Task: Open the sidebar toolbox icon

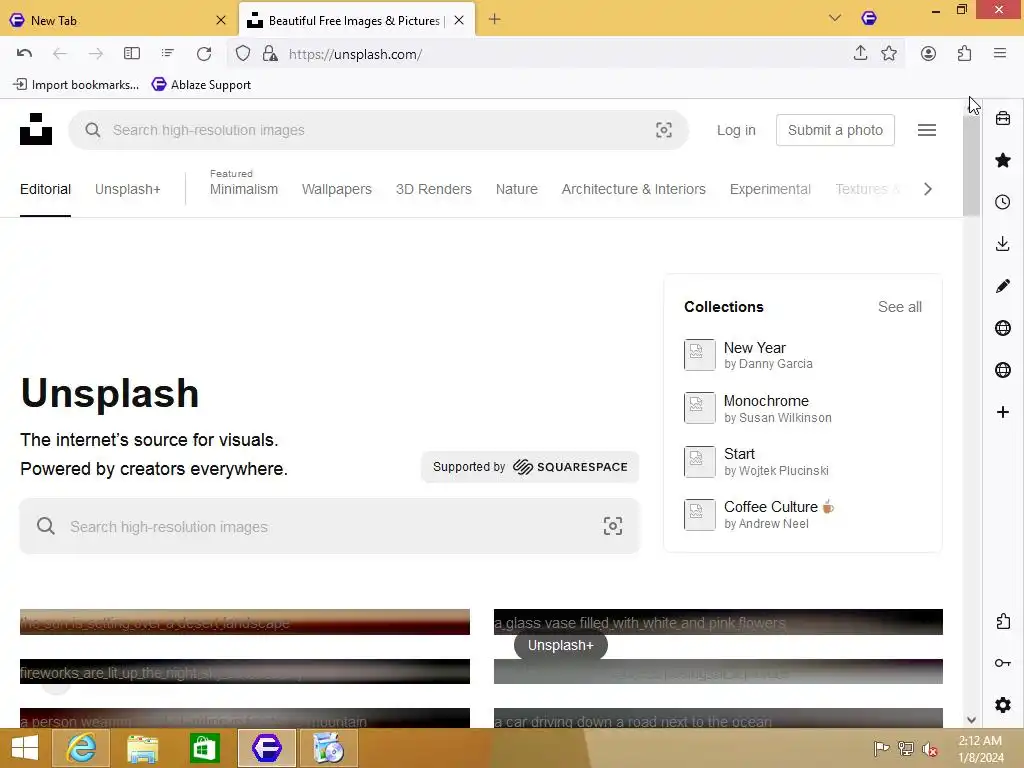Action: coord(1003,118)
